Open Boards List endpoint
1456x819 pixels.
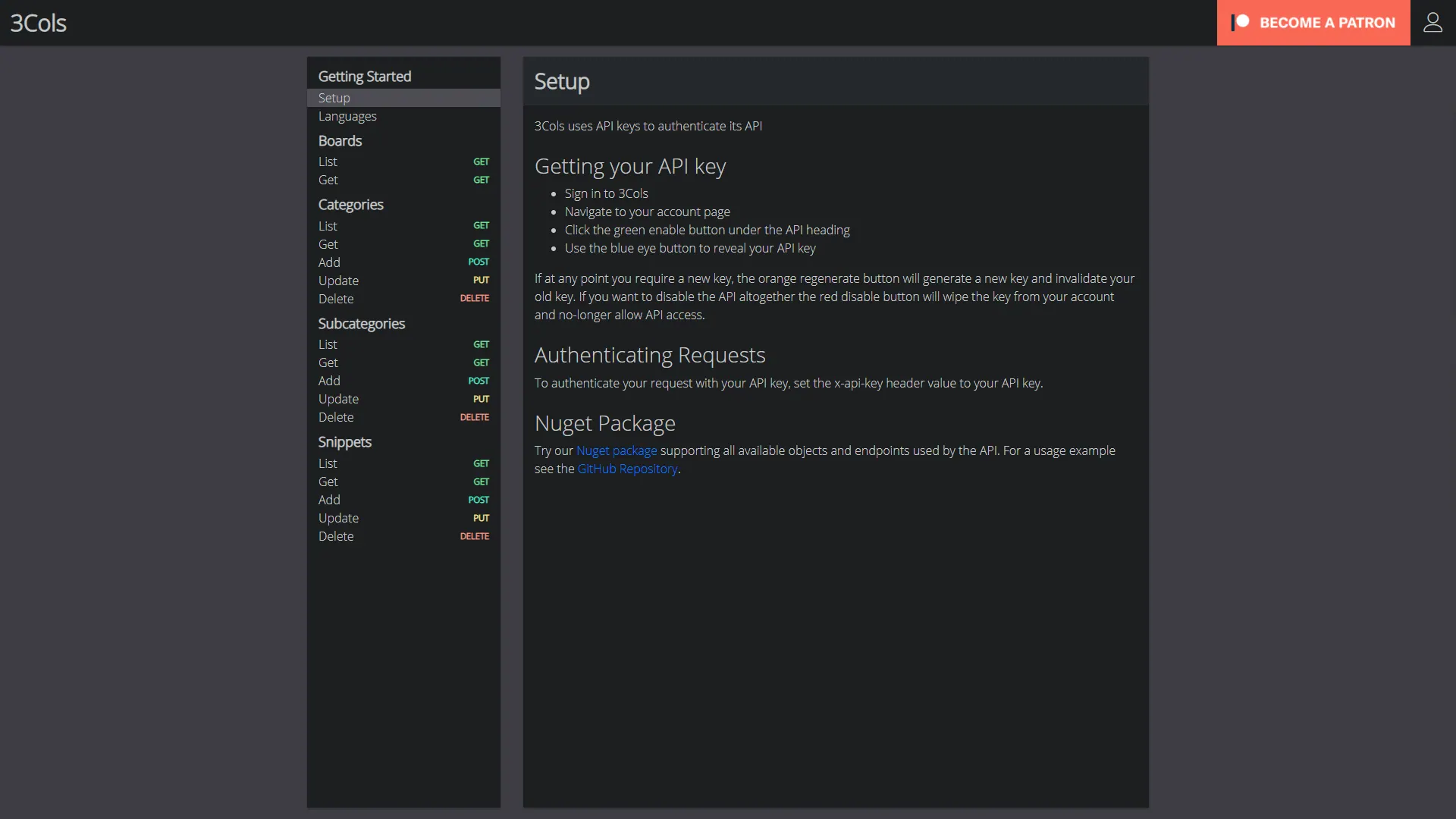(x=403, y=162)
